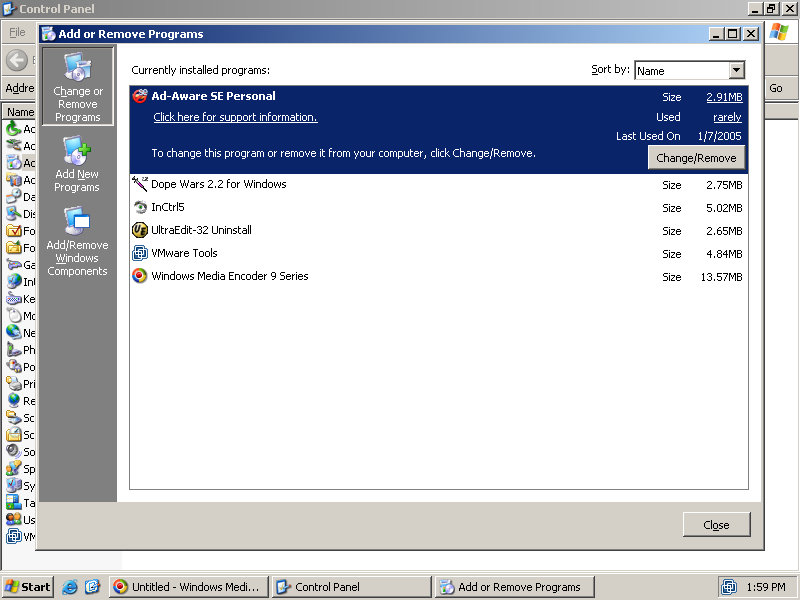Launch Internet Explorer from quick launch

tap(69, 587)
